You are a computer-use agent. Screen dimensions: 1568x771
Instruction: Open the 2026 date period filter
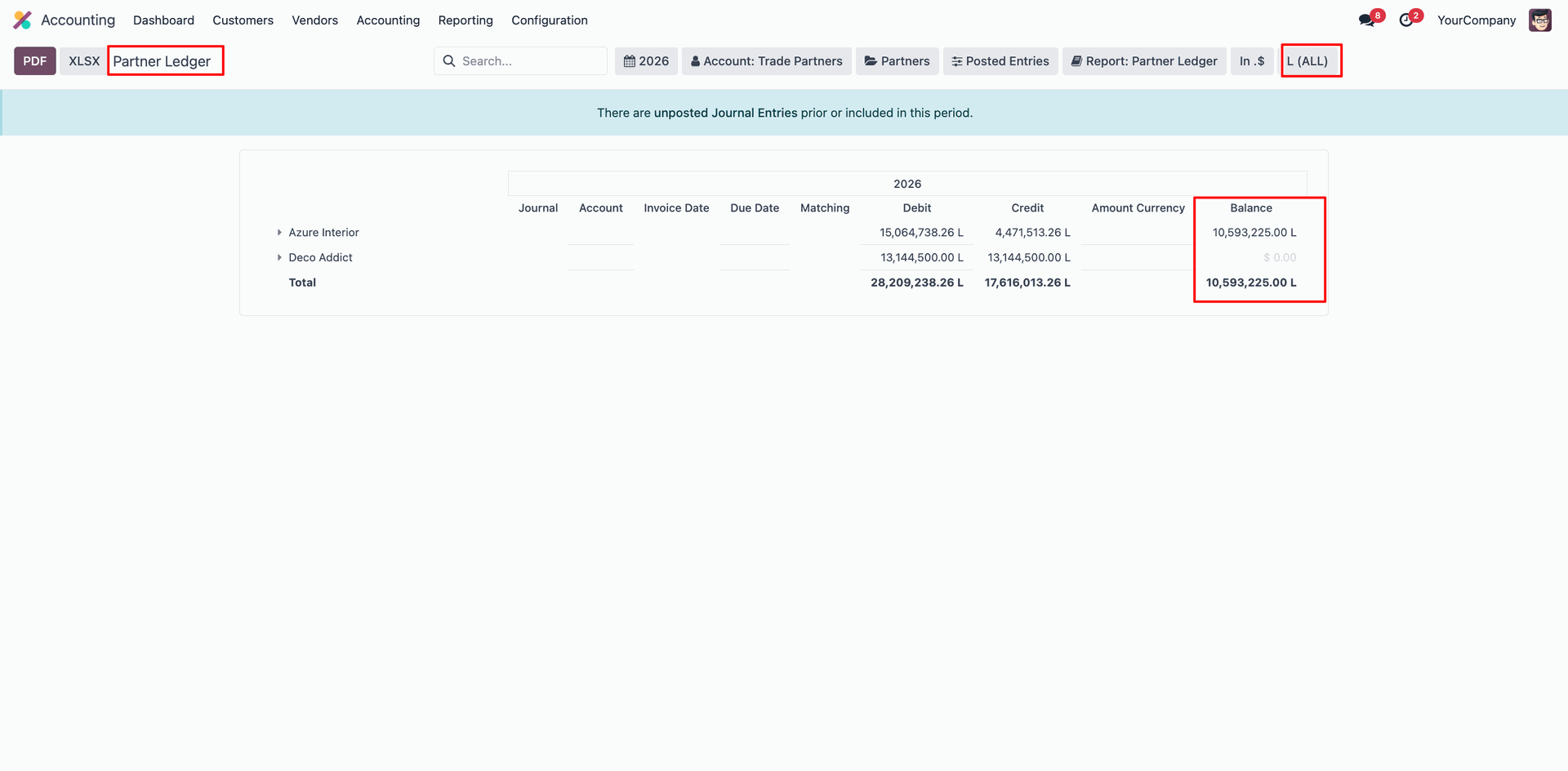coord(646,61)
